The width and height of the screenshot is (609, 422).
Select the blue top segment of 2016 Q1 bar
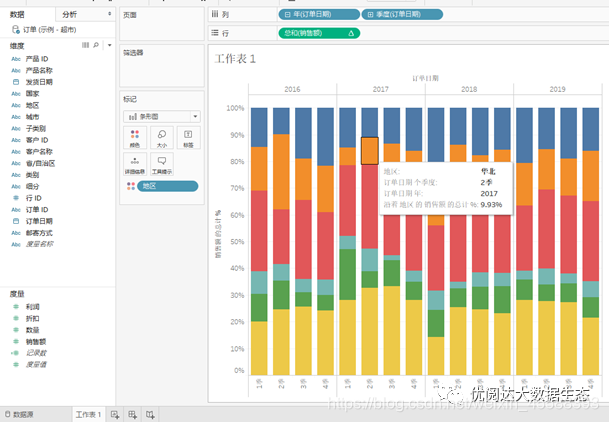pos(259,127)
